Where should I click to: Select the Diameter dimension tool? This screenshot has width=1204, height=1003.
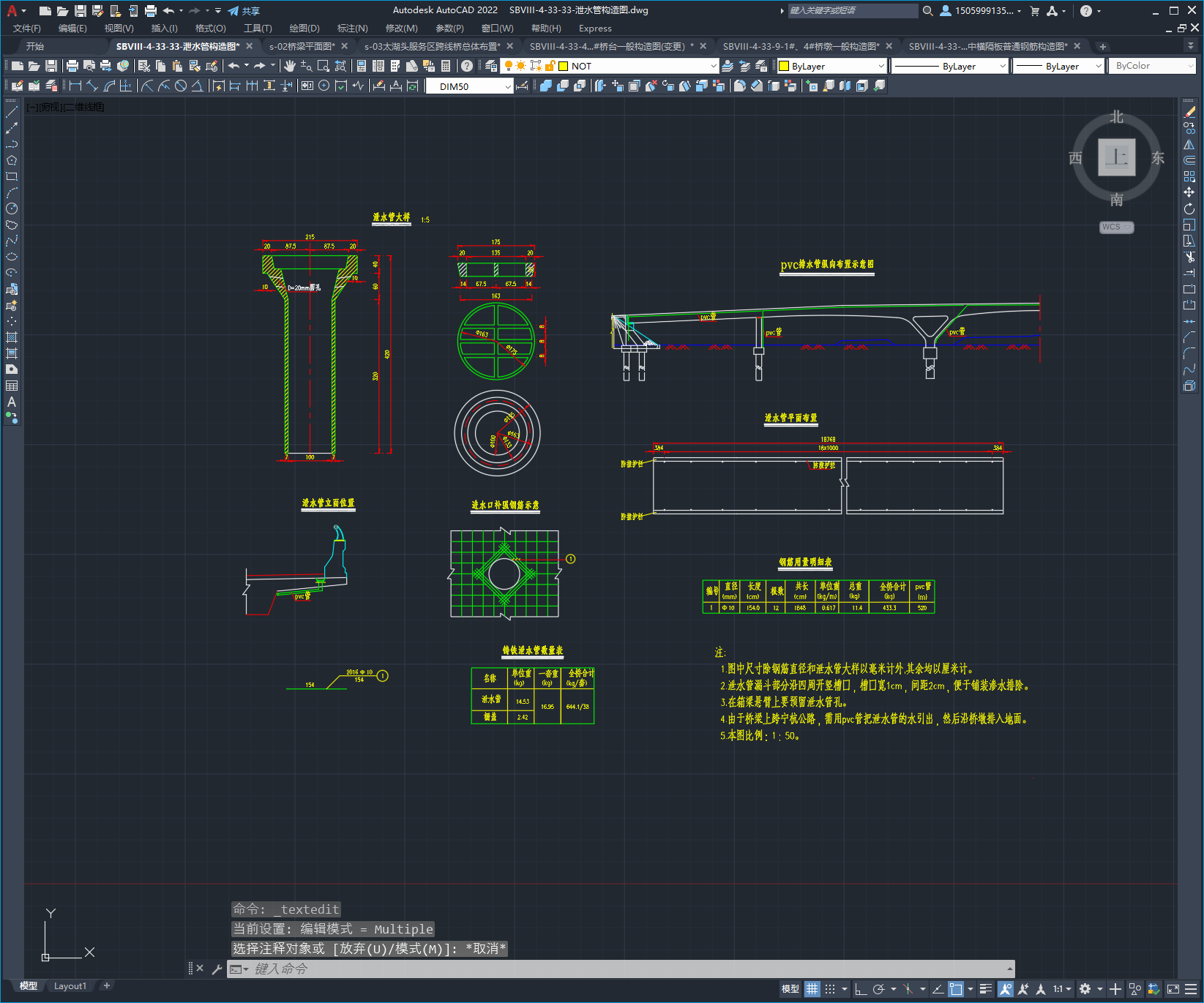point(181,86)
